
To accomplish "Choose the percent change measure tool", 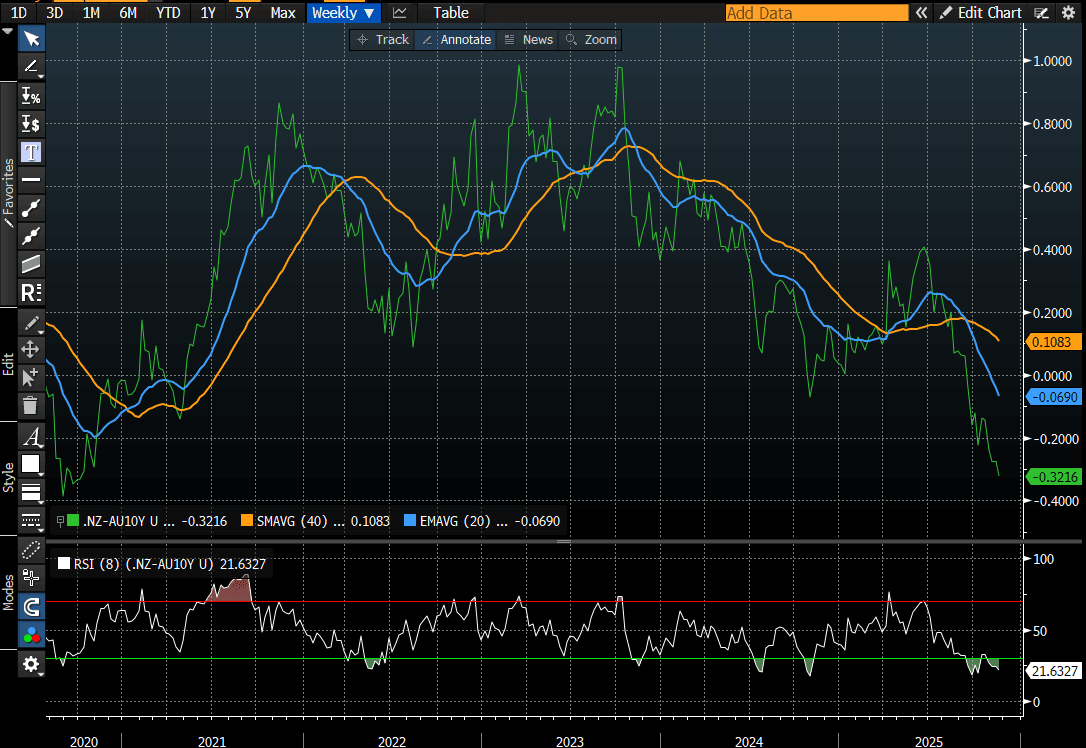I will (x=32, y=96).
